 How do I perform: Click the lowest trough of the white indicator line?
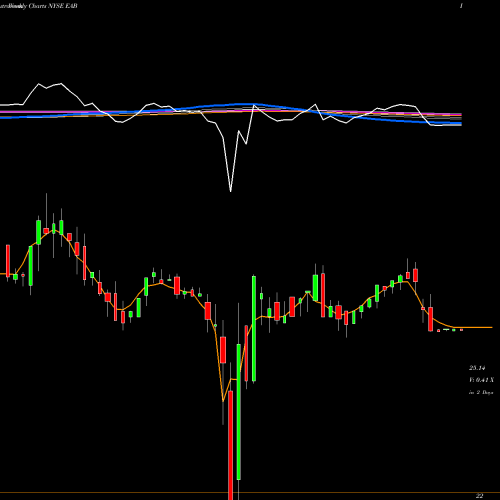pos(231,191)
